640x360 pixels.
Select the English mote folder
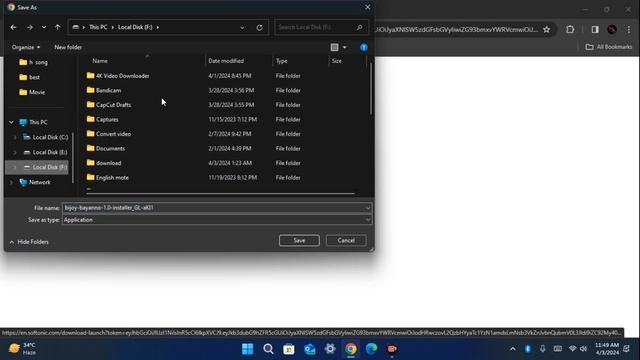coord(108,178)
